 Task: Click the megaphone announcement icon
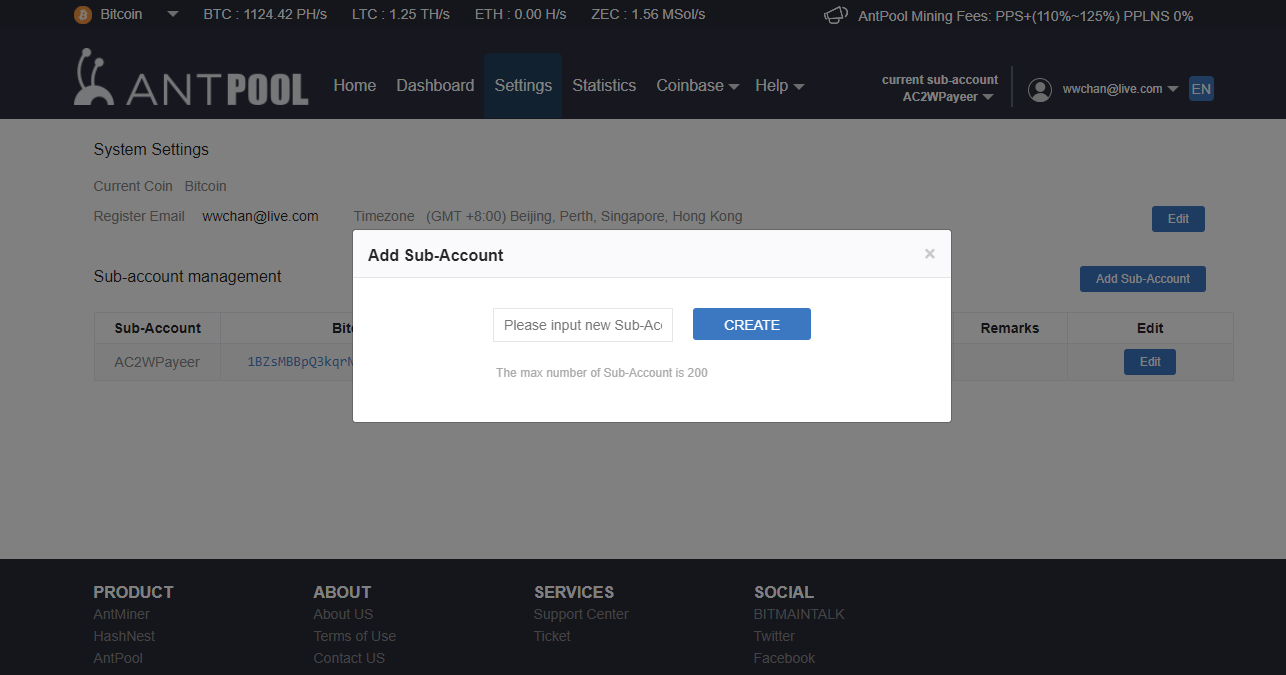[x=836, y=15]
